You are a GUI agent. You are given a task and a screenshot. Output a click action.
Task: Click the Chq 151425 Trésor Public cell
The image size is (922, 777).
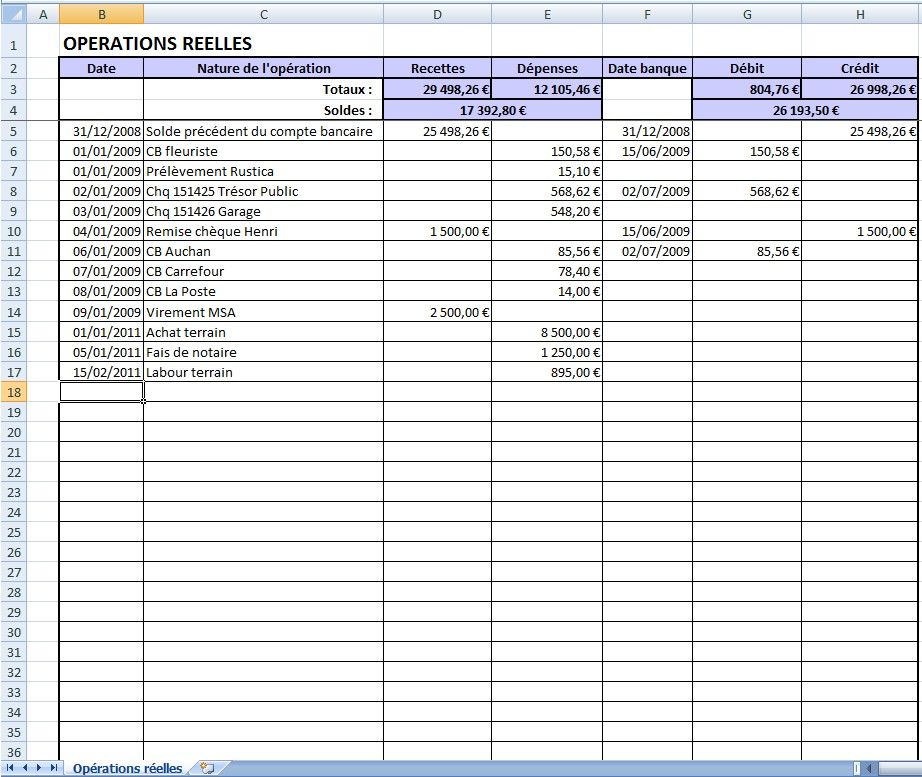coord(263,191)
